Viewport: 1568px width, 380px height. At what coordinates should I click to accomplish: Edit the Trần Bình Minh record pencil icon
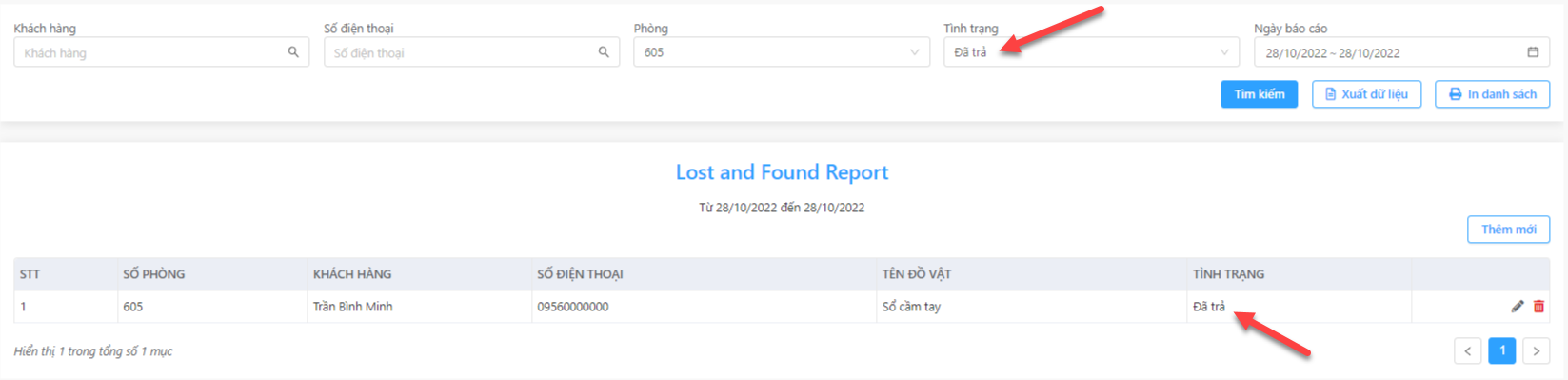[1518, 307]
